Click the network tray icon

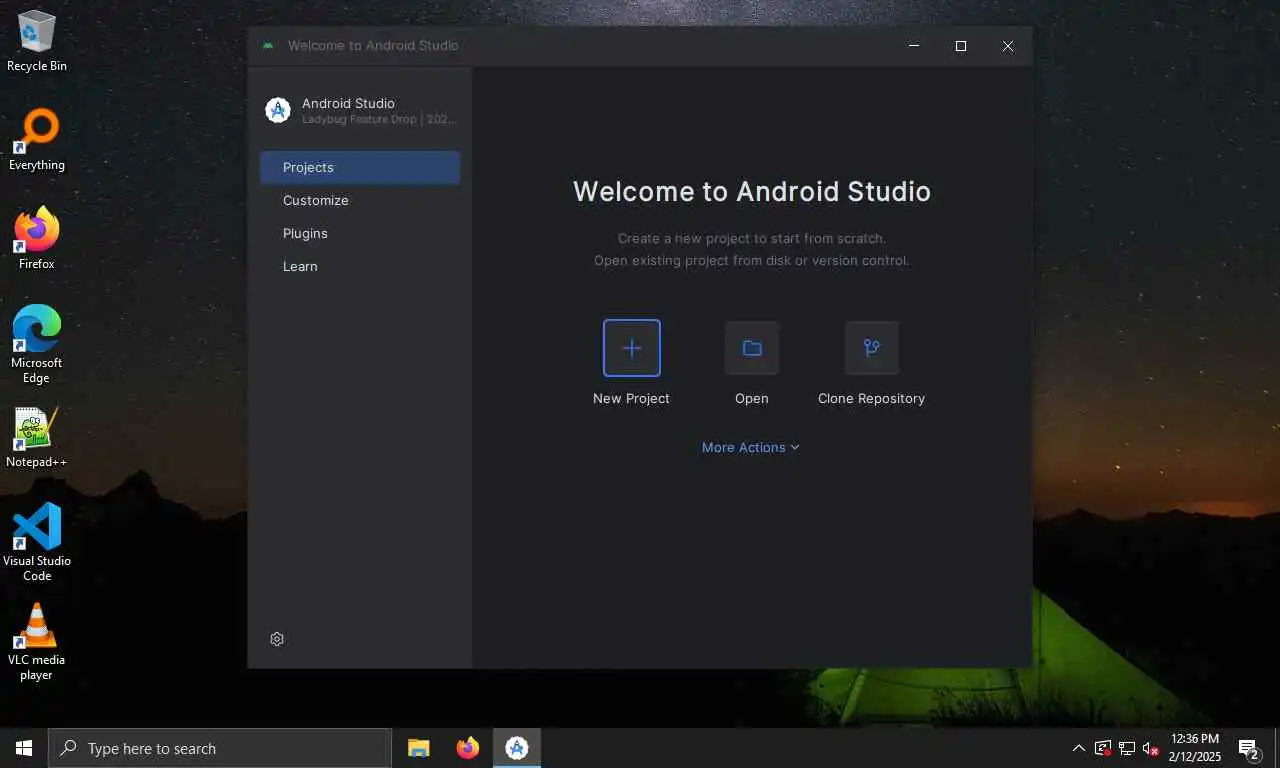pyautogui.click(x=1126, y=748)
